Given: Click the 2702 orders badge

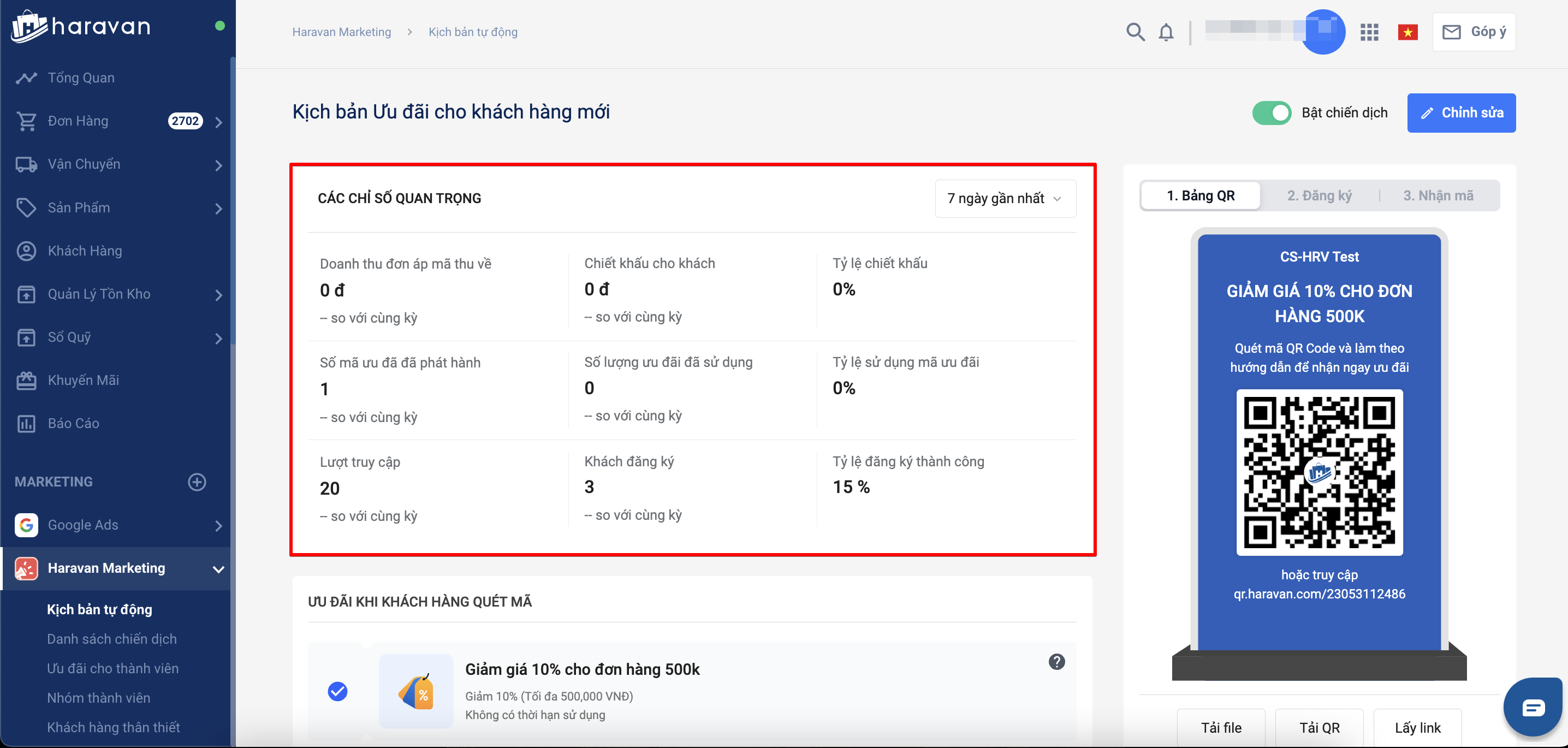Looking at the screenshot, I should pyautogui.click(x=185, y=121).
